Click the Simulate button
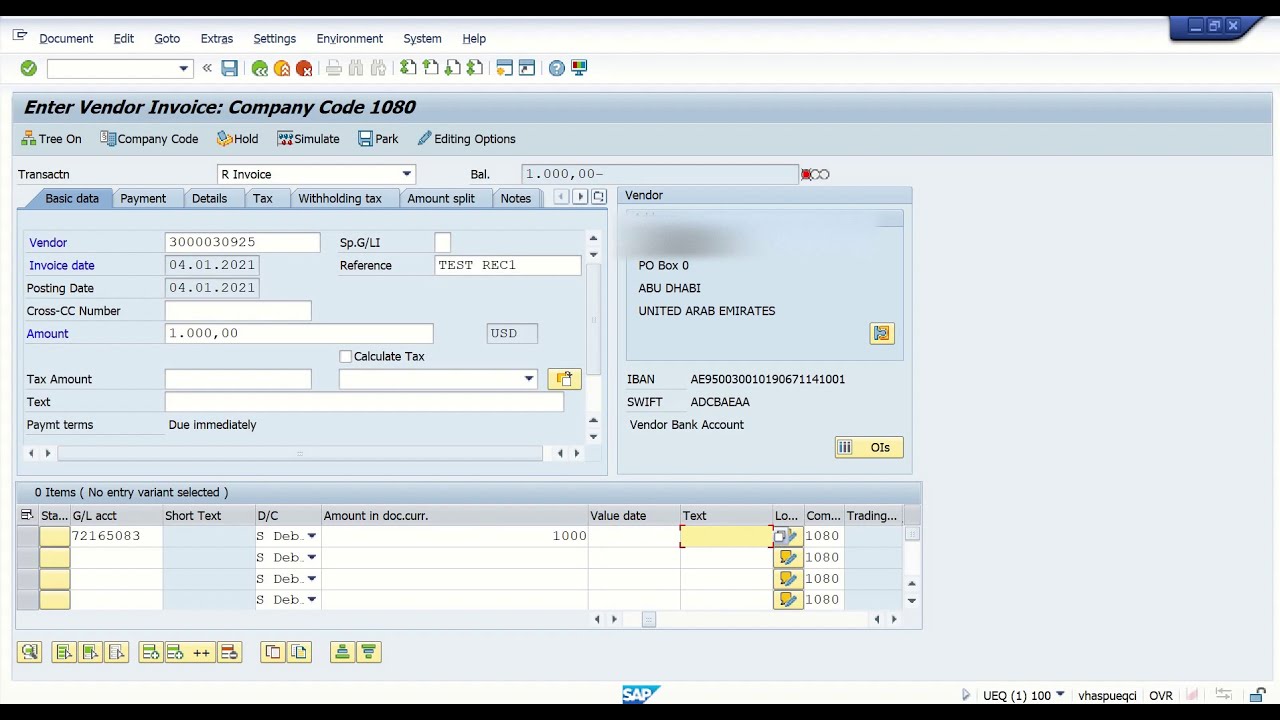The image size is (1280, 720). pos(309,139)
